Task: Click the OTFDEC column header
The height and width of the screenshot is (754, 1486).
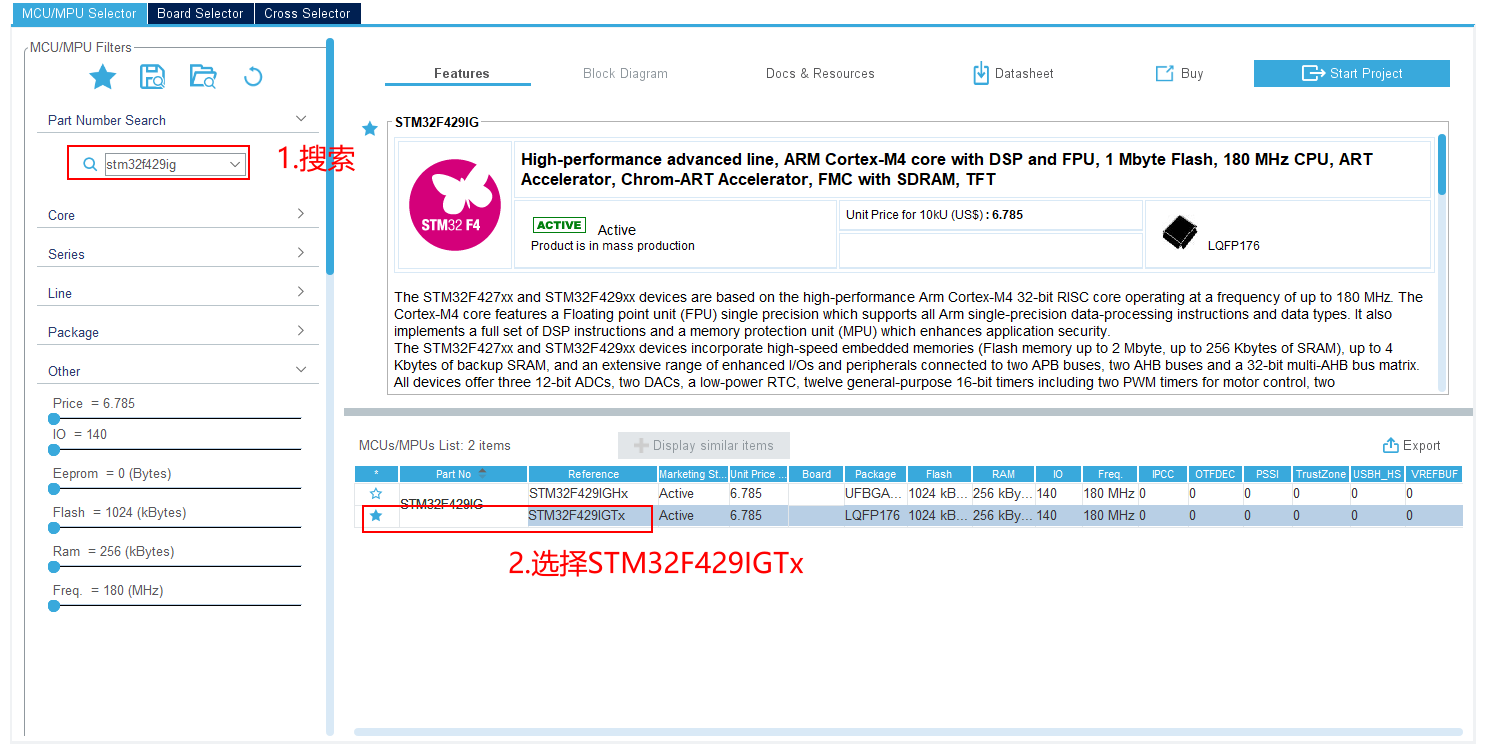Action: (x=1215, y=474)
